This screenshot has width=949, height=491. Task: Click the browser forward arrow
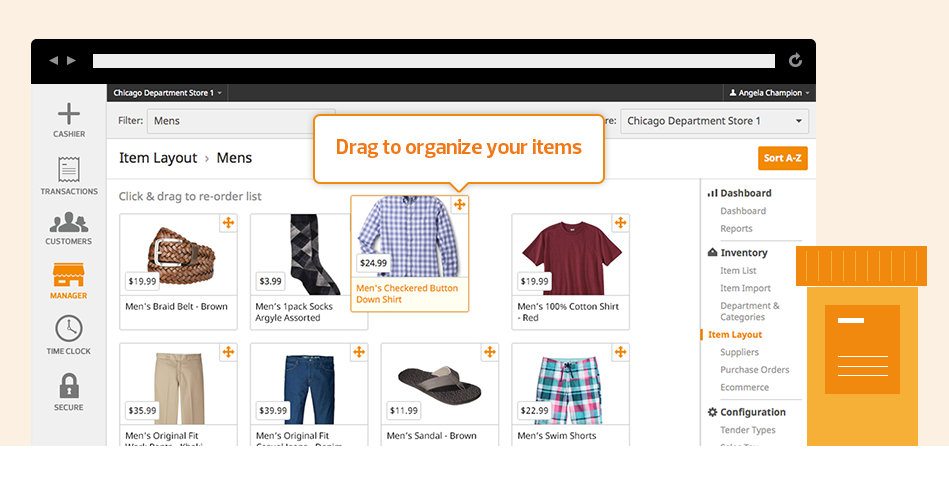point(71,60)
